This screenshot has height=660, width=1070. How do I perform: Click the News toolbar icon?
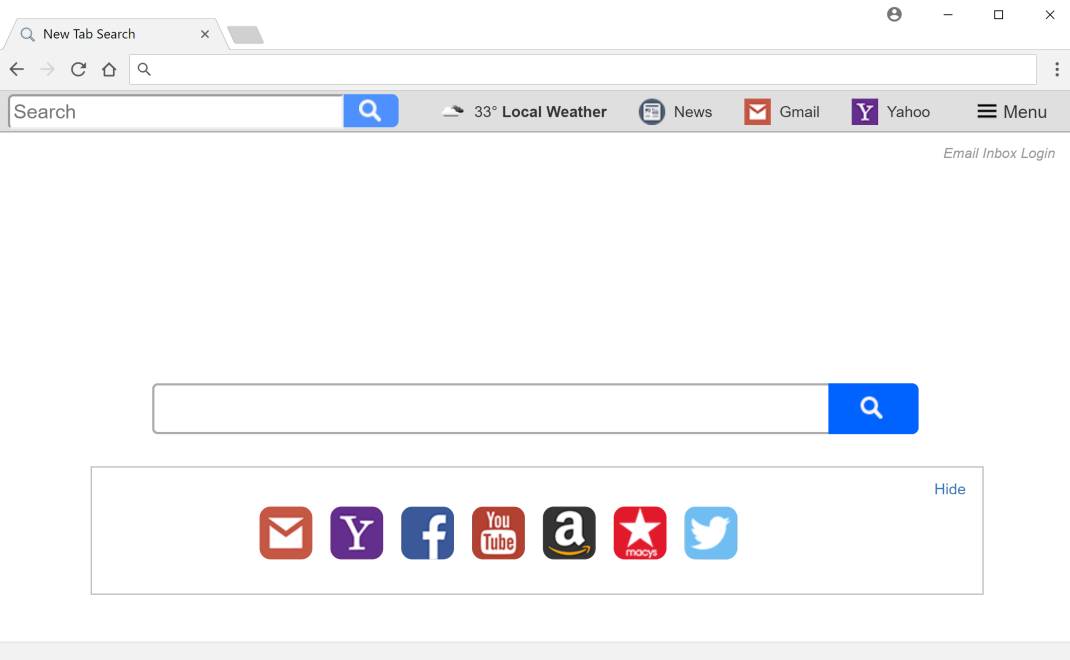click(652, 111)
